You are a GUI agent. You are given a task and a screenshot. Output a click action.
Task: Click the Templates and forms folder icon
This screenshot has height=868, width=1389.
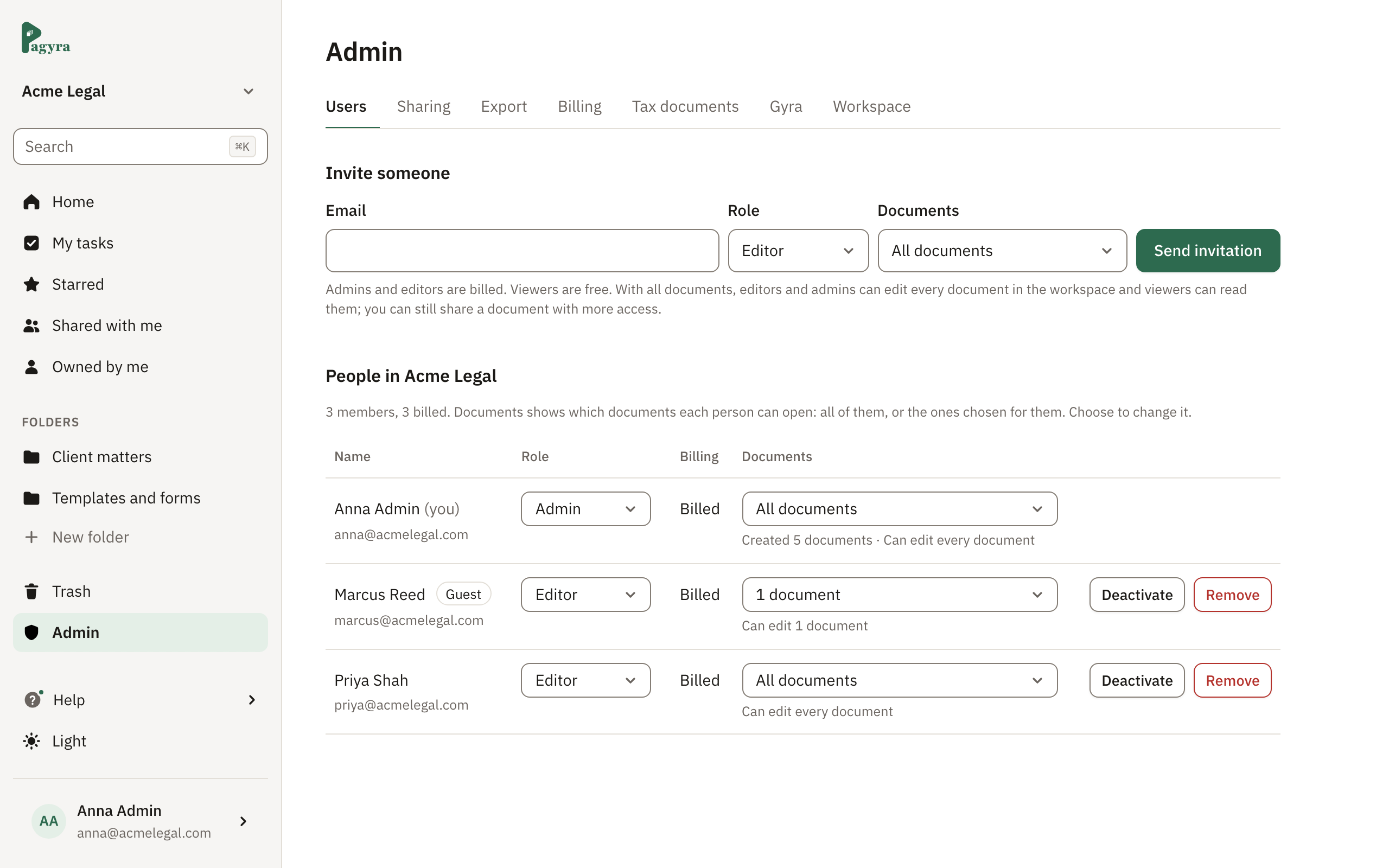31,499
